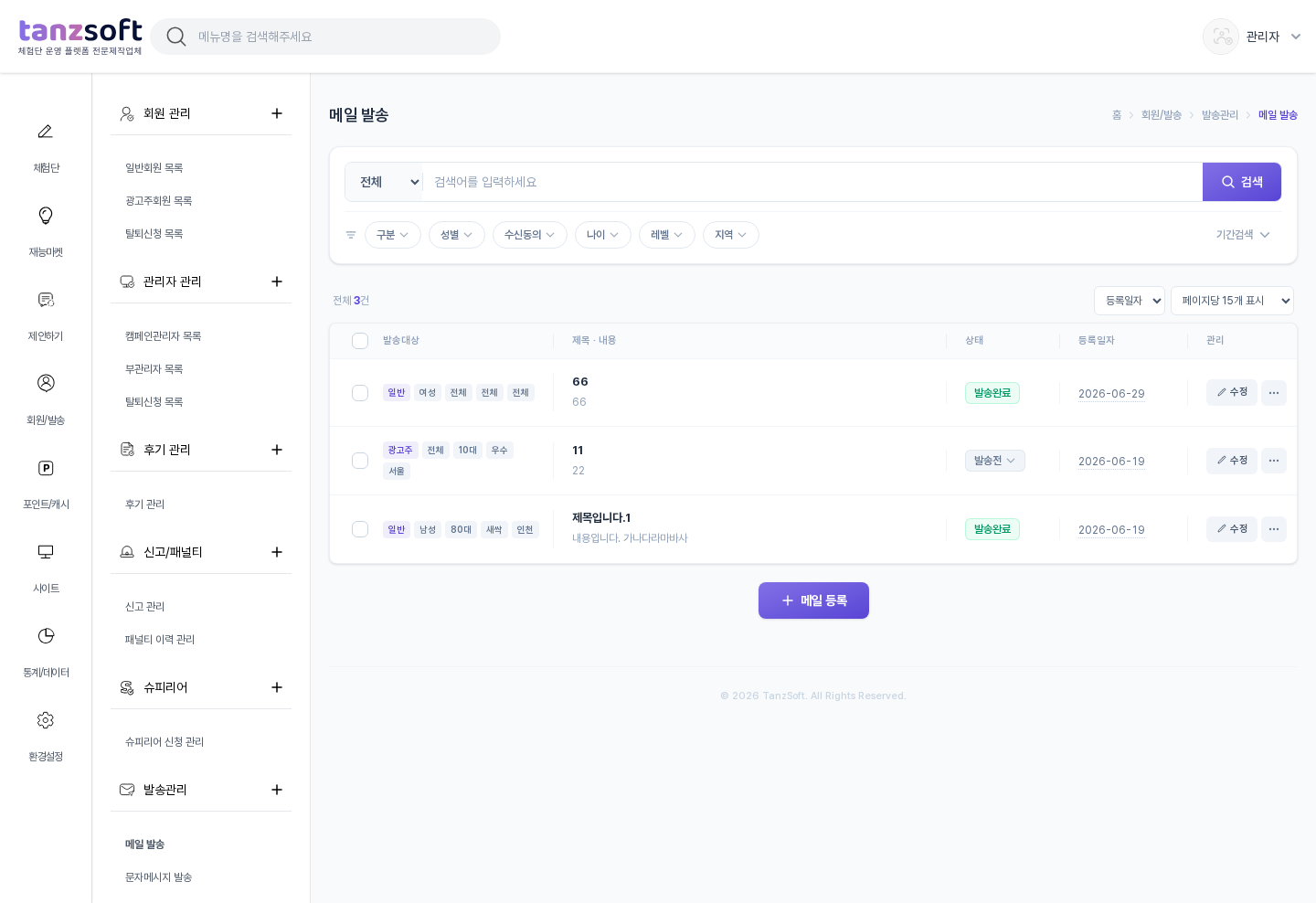The image size is (1316, 903).
Task: Go to 캠페인관리자 목록 in the sidebar
Action: 164,336
